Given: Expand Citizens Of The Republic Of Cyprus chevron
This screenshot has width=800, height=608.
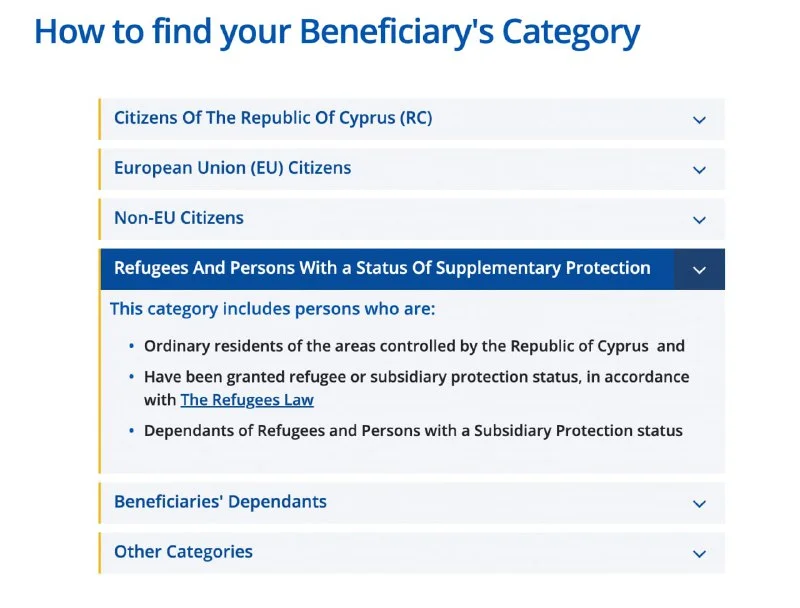Looking at the screenshot, I should (699, 120).
